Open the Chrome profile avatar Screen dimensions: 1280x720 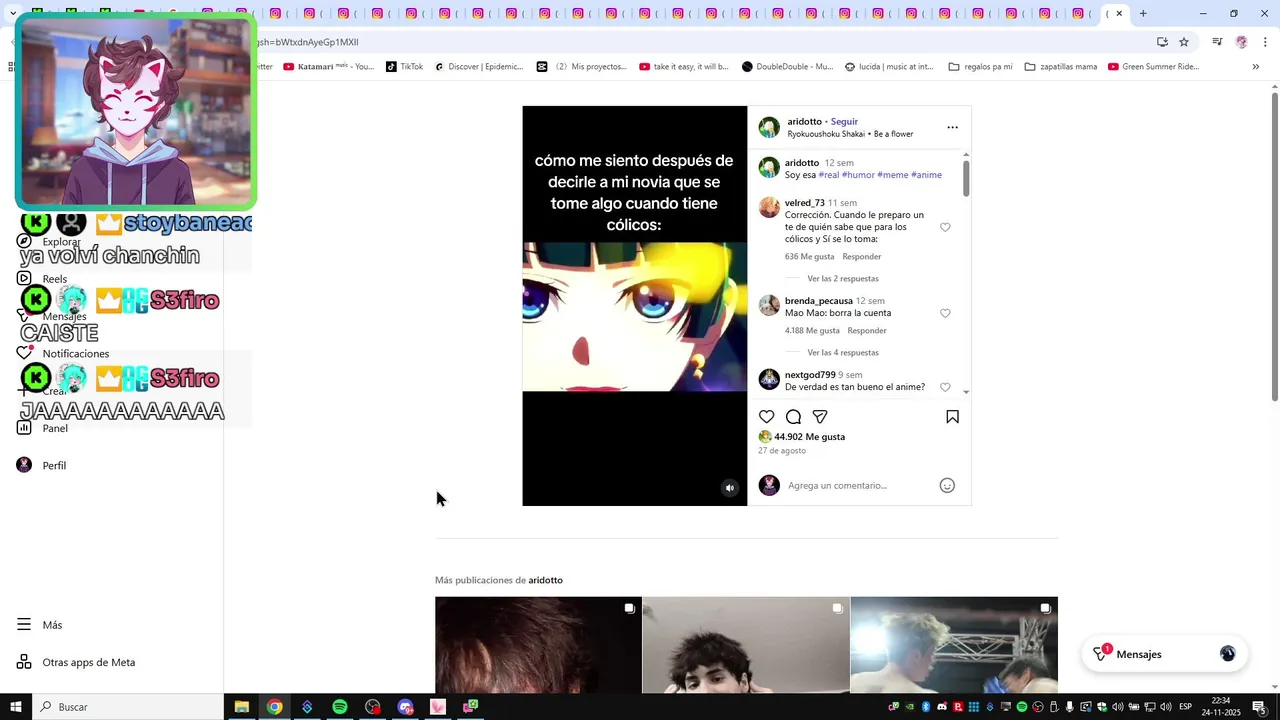coord(1241,42)
